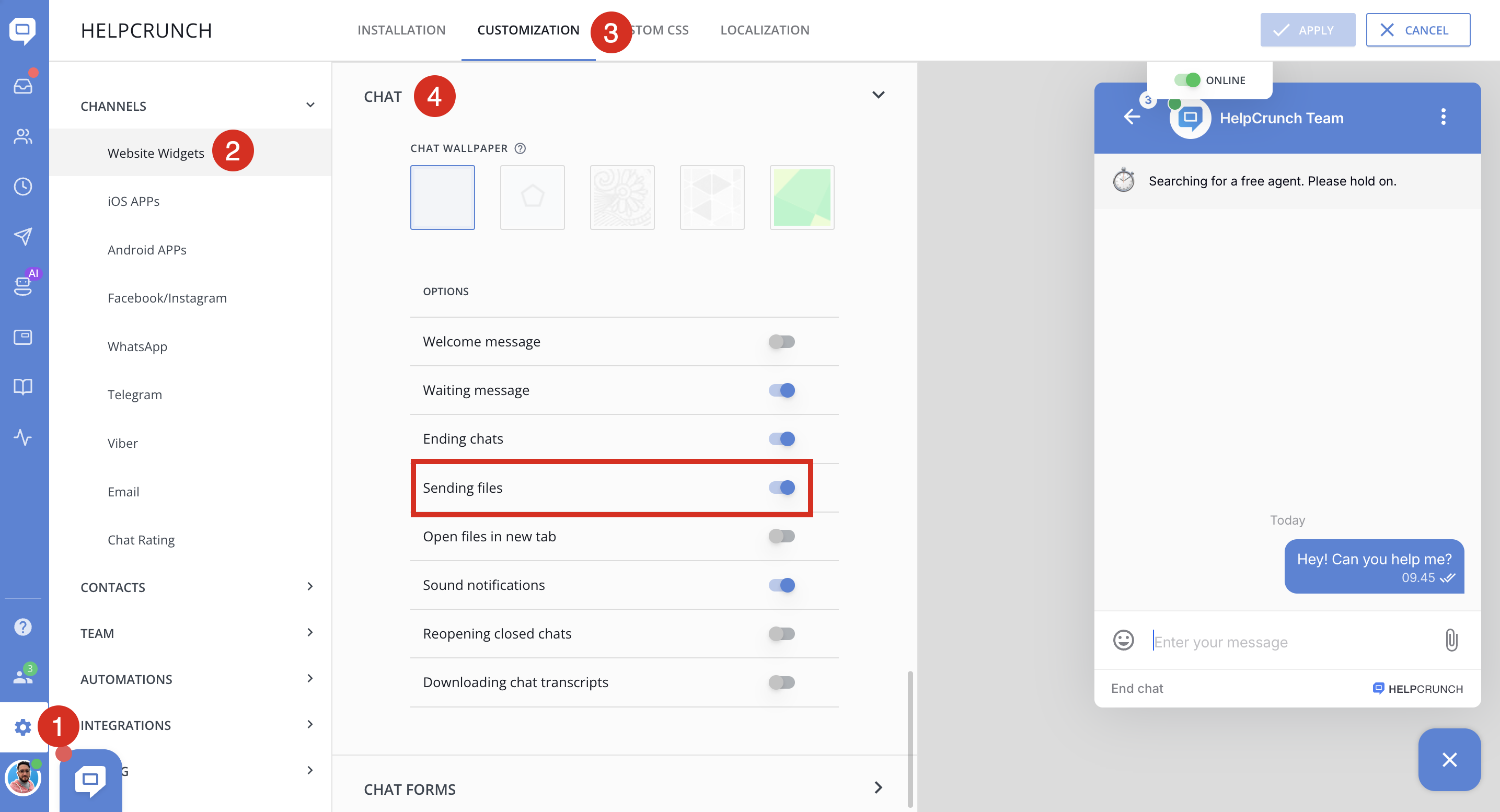Image resolution: width=1500 pixels, height=812 pixels.
Task: Select the pentagon pattern wallpaper
Action: (532, 198)
